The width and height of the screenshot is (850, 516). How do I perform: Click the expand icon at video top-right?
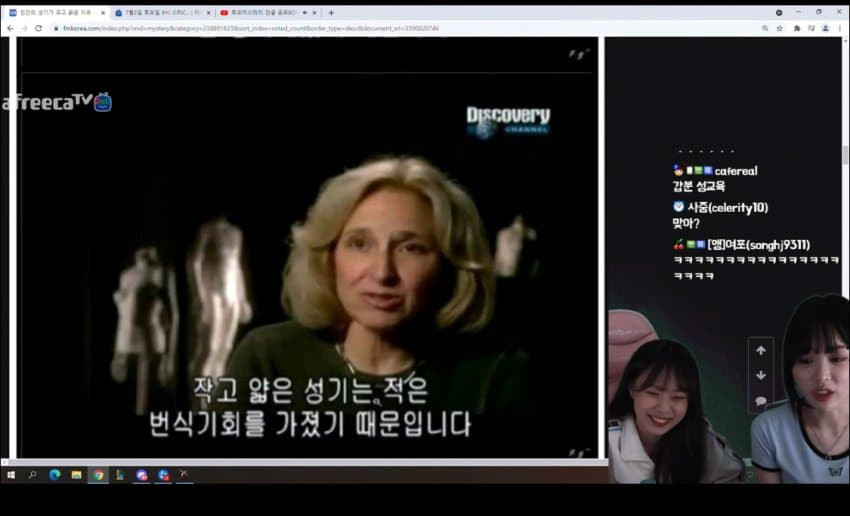579,54
